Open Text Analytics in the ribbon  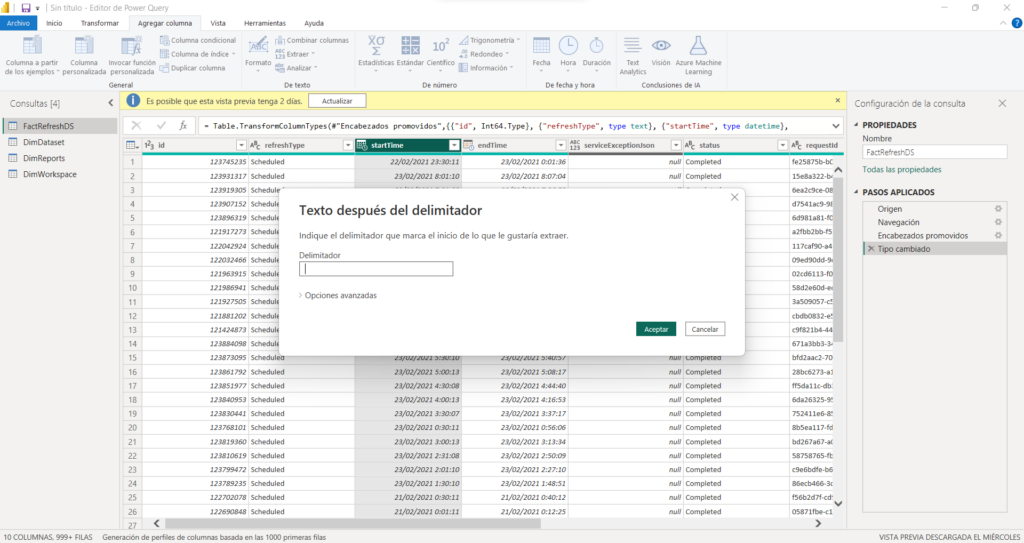[632, 46]
